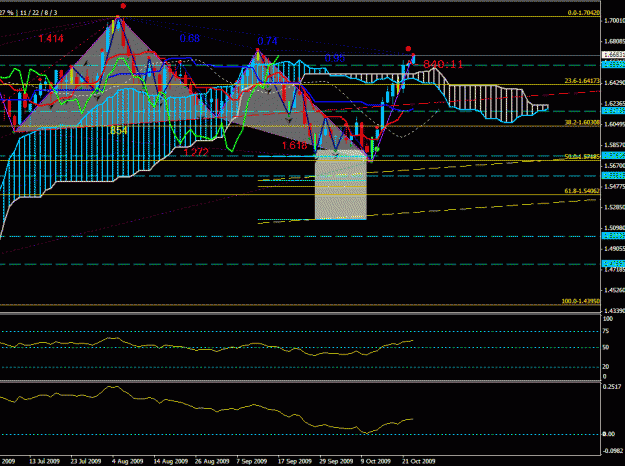Image resolution: width=625 pixels, height=466 pixels.
Task: Click the red 840:11 label
Action: pyautogui.click(x=443, y=64)
